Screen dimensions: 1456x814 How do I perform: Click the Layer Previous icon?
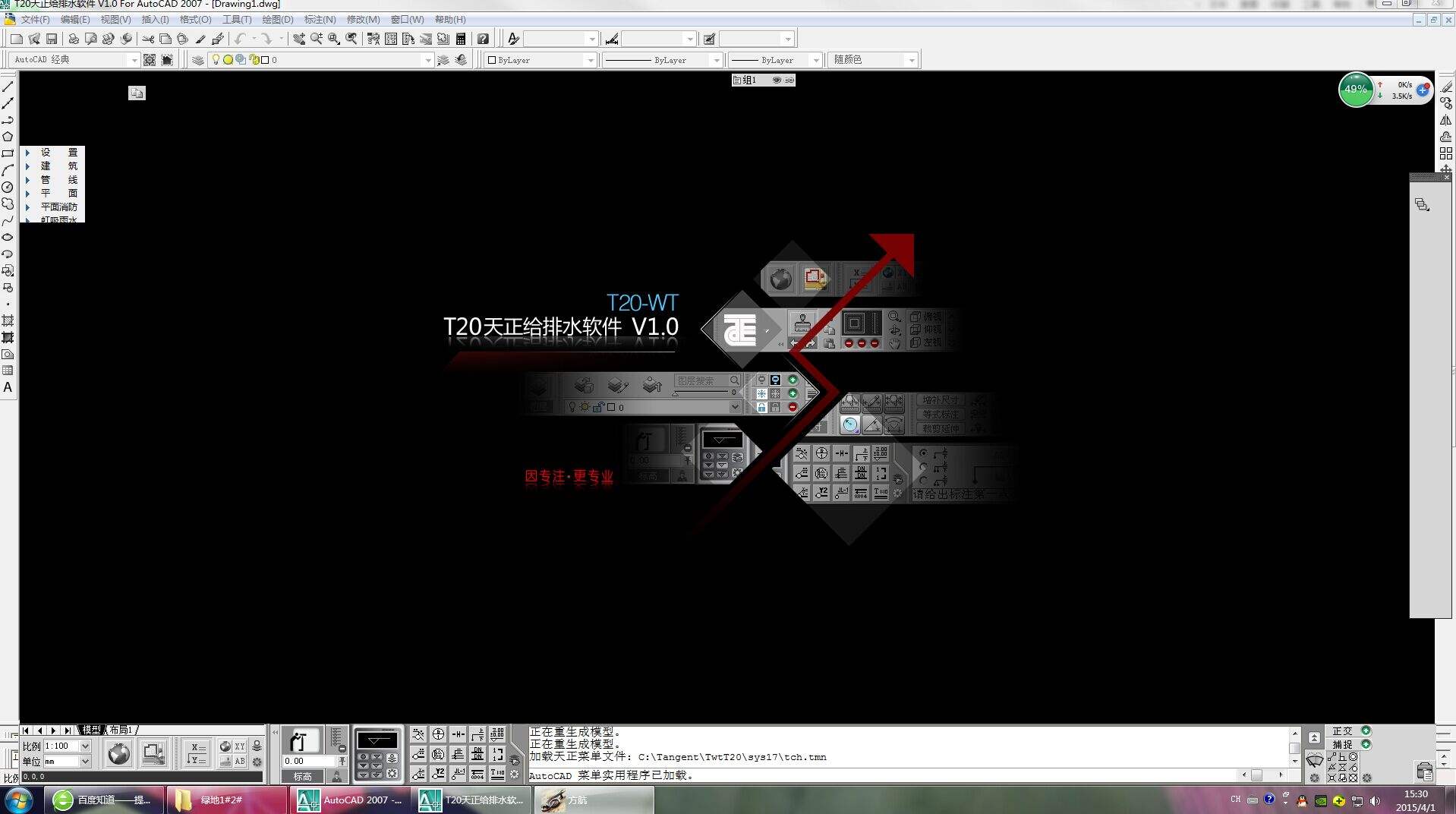461,60
